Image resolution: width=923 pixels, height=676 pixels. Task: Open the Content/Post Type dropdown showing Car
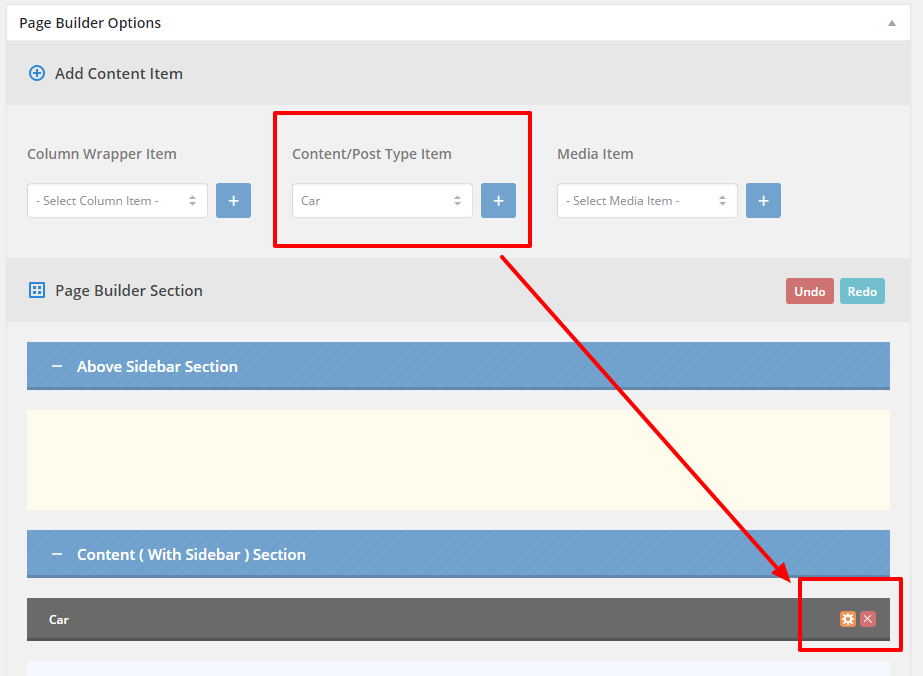pos(382,201)
